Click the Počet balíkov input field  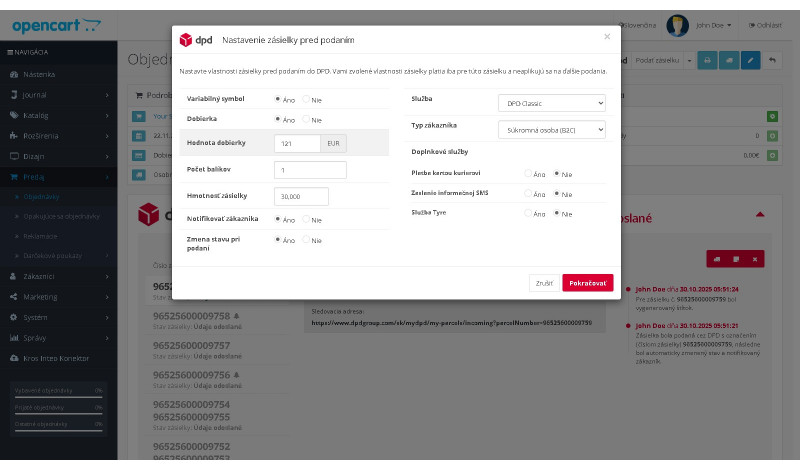(310, 170)
